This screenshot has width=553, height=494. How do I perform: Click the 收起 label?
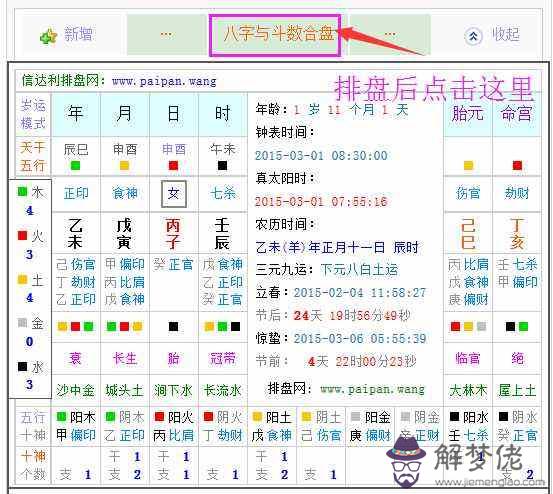(506, 35)
